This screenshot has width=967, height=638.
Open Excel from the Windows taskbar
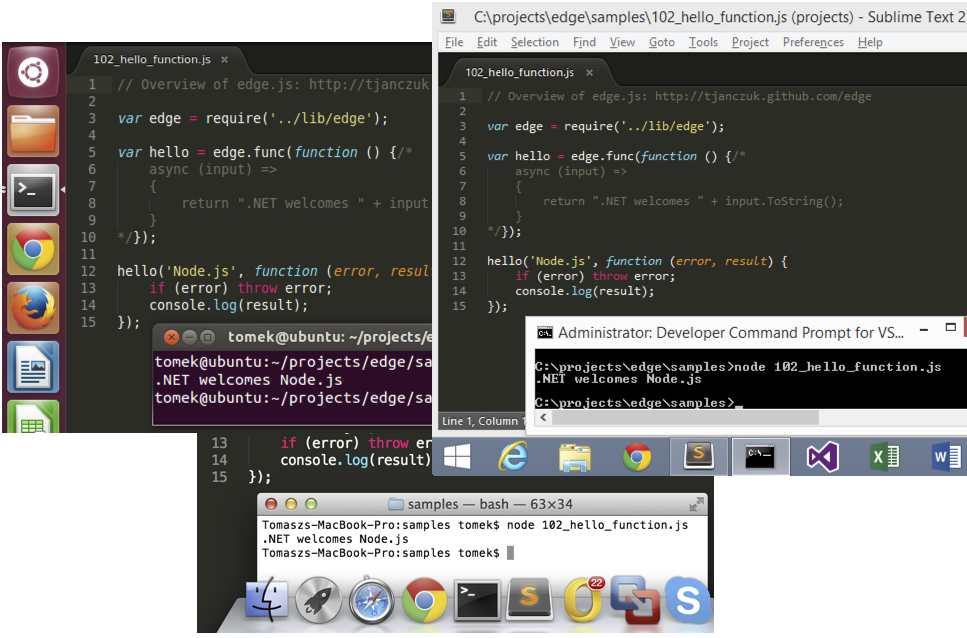884,457
